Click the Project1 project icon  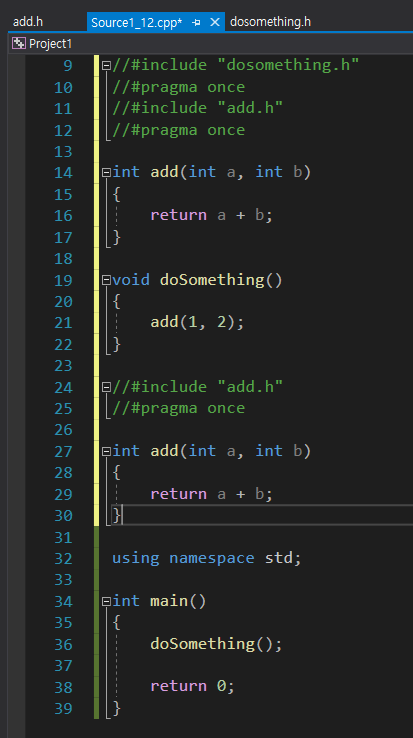tap(19, 44)
